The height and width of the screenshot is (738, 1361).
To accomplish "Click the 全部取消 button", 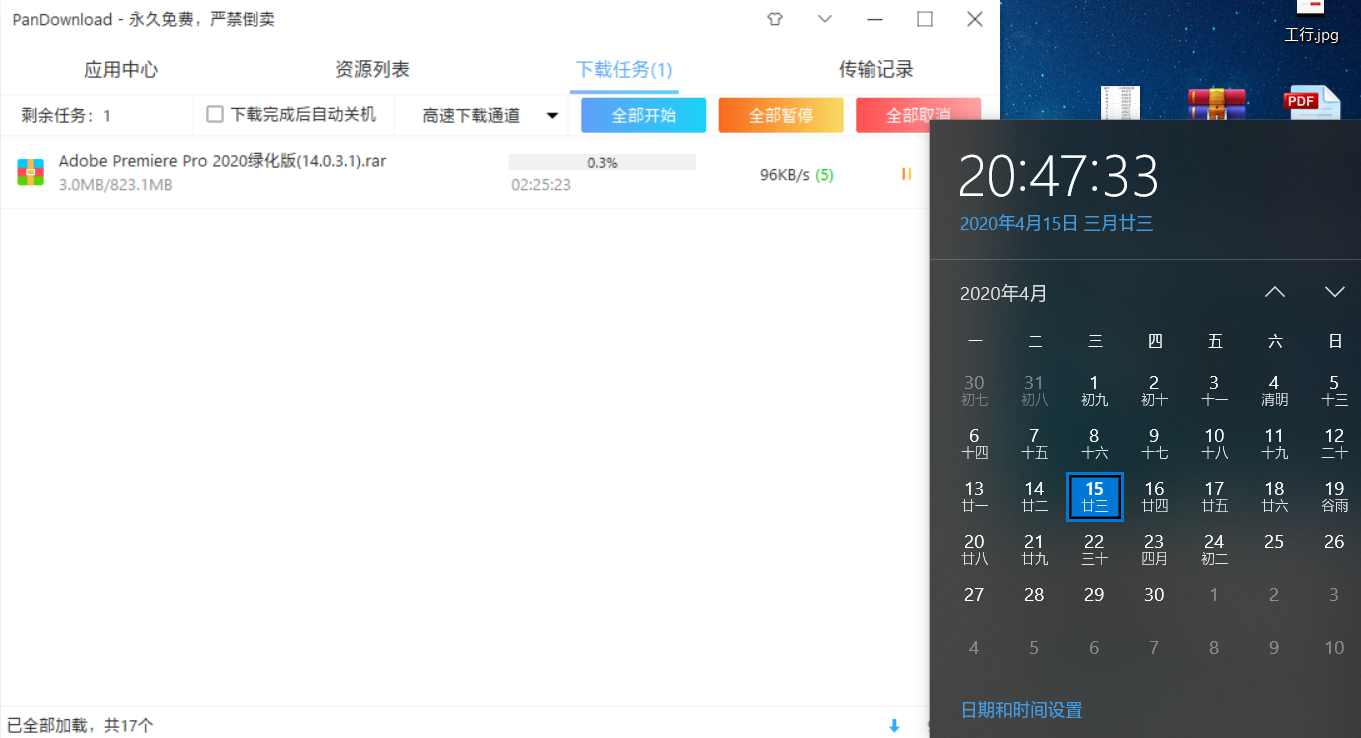I will 918,115.
